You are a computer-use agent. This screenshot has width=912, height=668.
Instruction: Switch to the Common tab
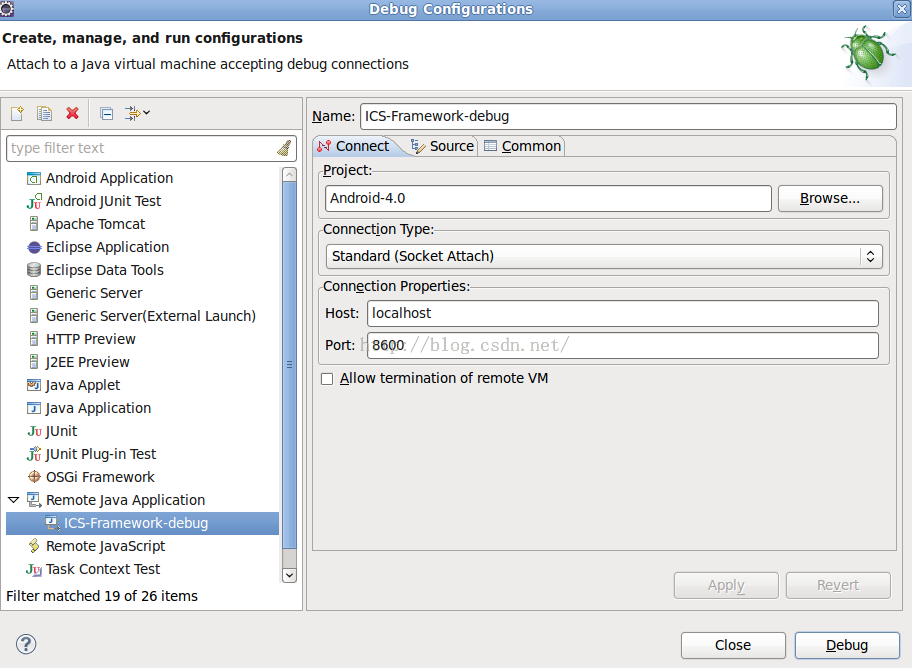(522, 146)
